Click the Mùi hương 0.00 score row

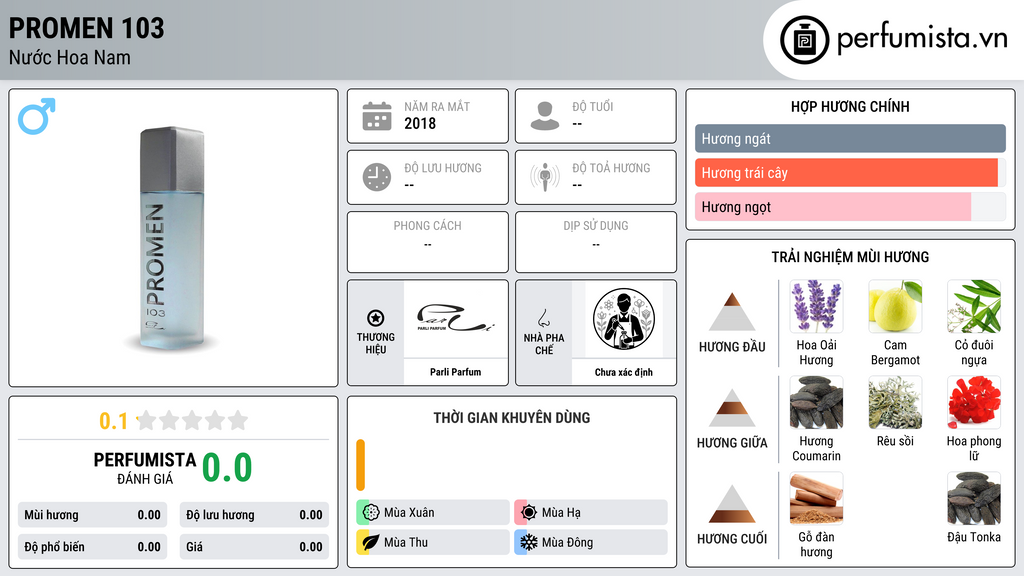click(x=93, y=515)
